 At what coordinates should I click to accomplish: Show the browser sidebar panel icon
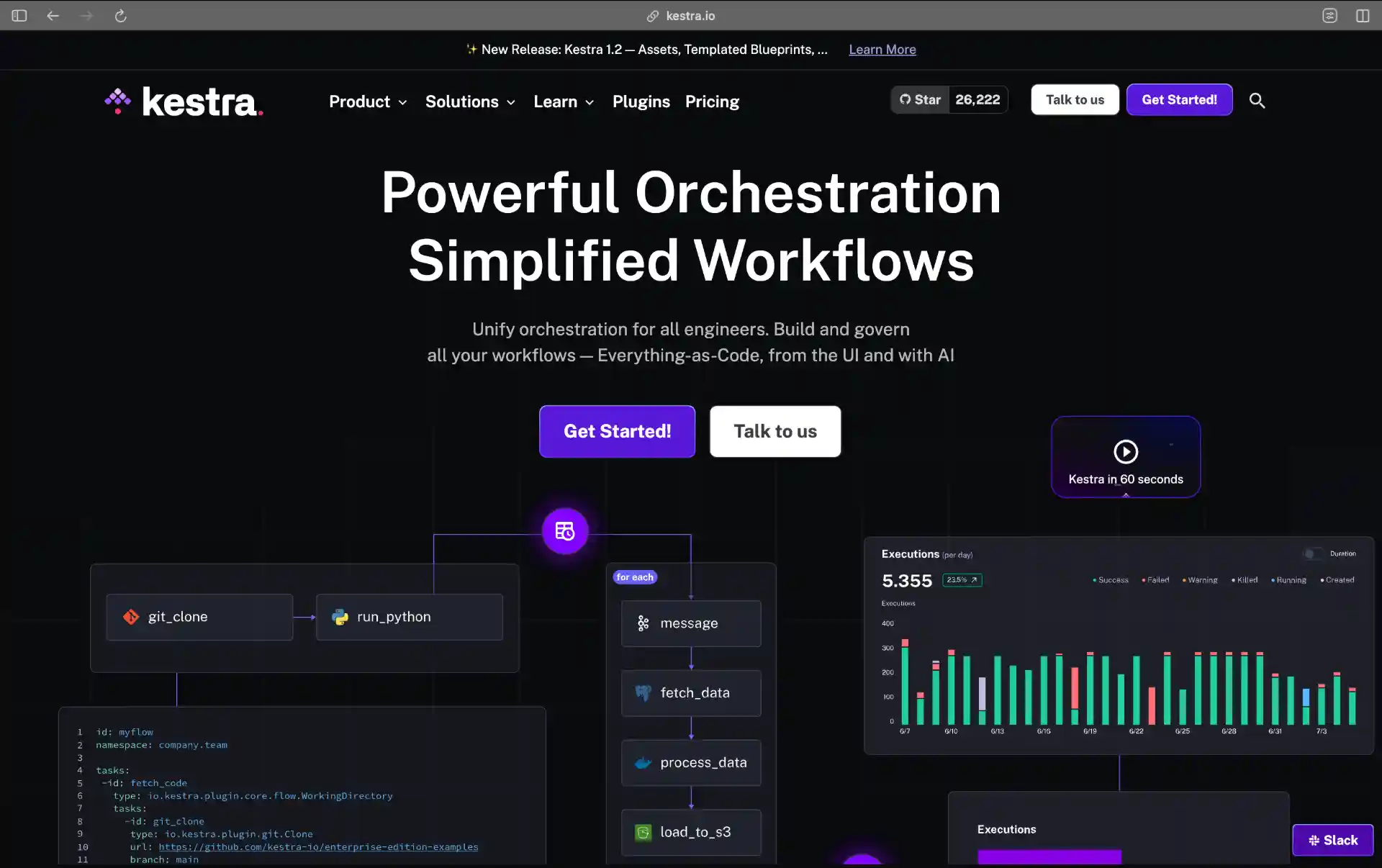pyautogui.click(x=19, y=16)
